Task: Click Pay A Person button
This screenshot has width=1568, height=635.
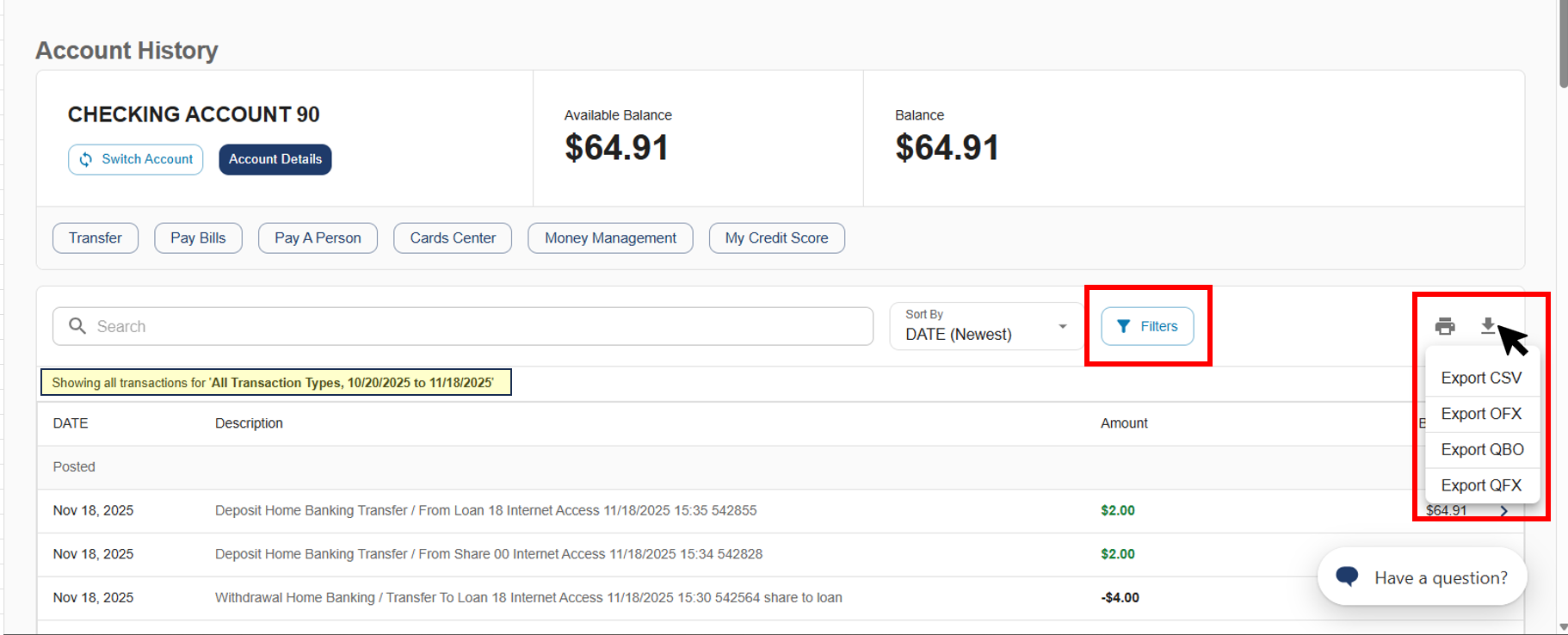Action: 318,238
